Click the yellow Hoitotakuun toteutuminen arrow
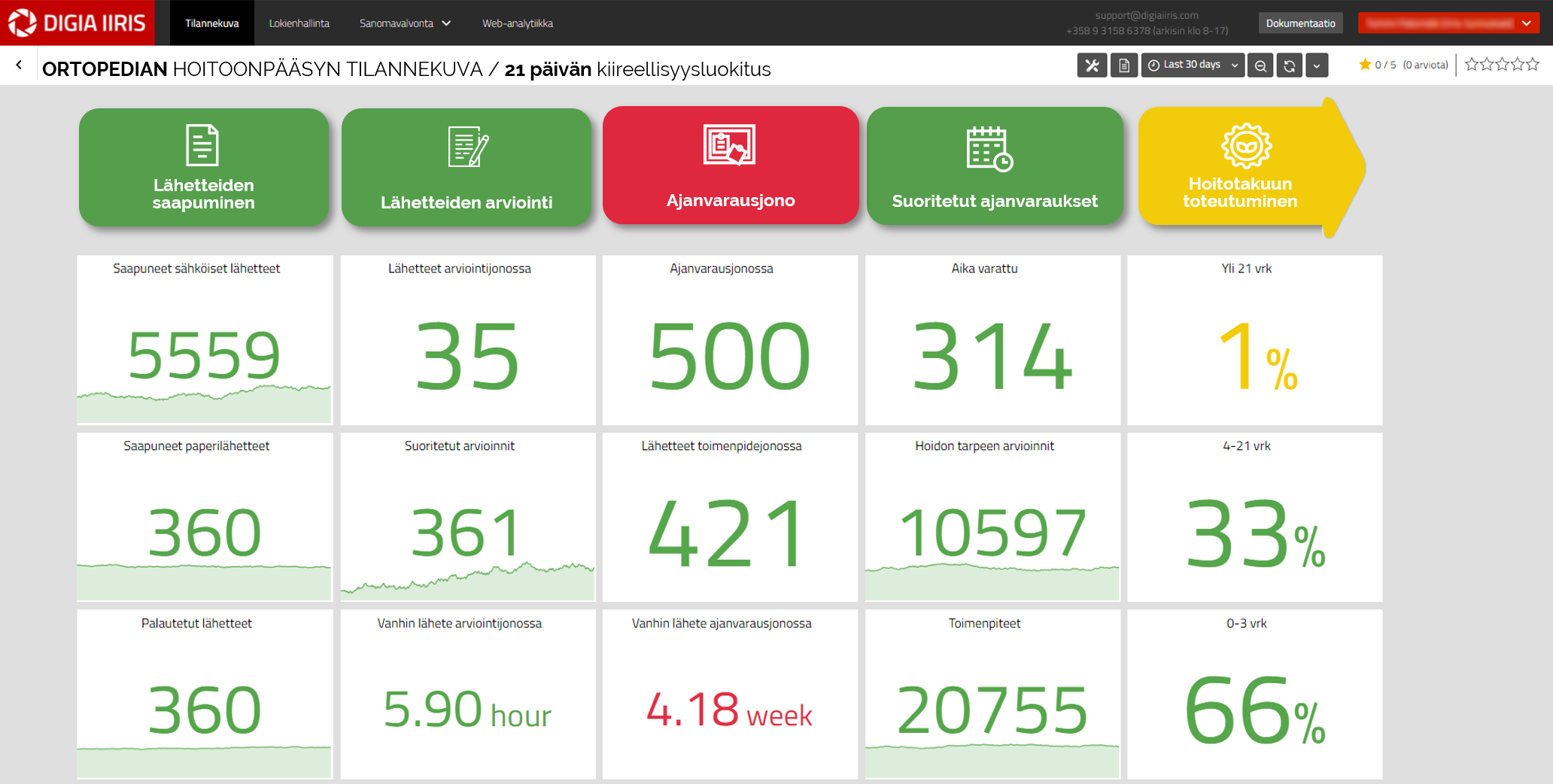 [x=1240, y=167]
